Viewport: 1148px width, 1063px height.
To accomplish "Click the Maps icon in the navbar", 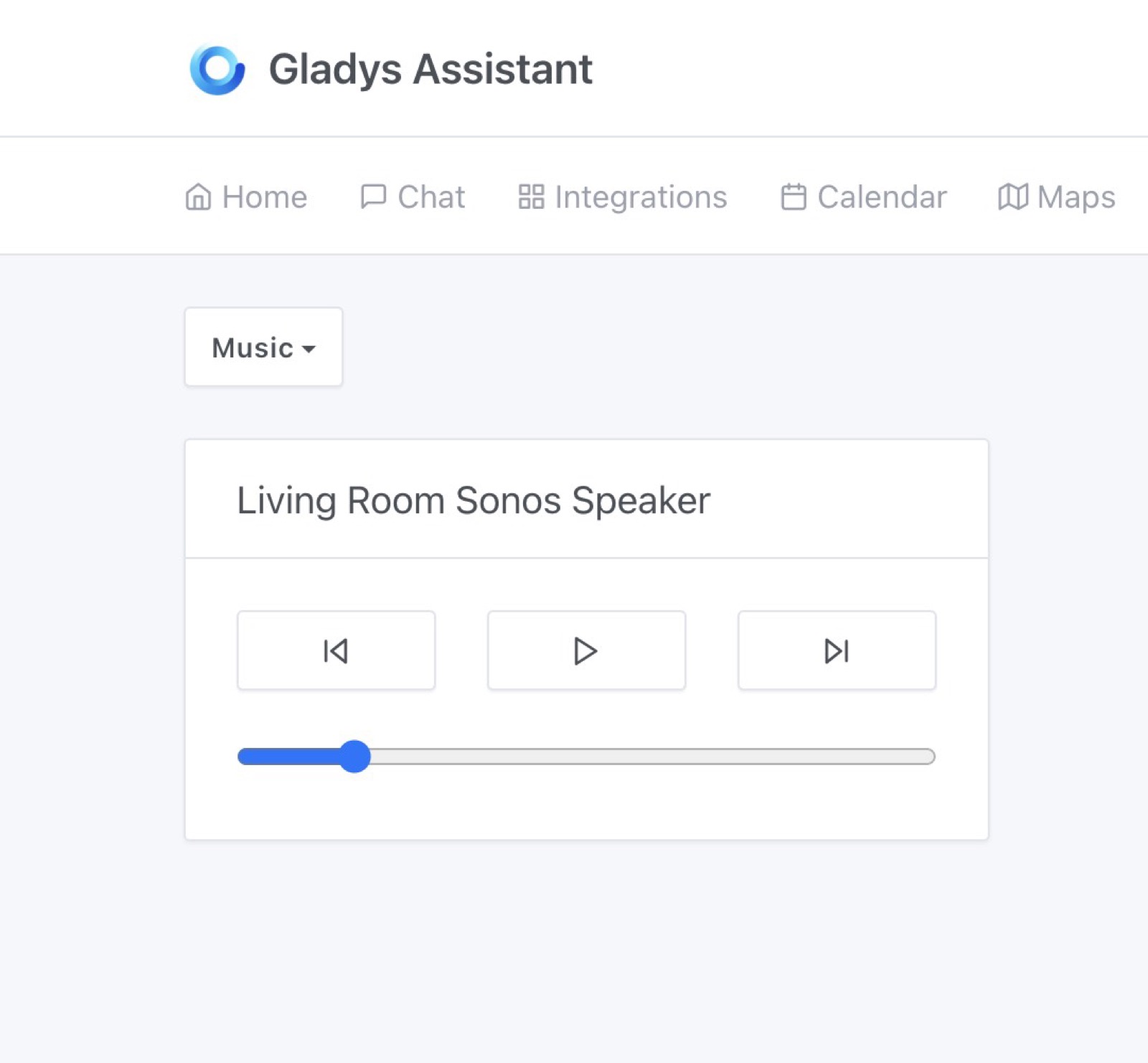I will [x=1012, y=196].
